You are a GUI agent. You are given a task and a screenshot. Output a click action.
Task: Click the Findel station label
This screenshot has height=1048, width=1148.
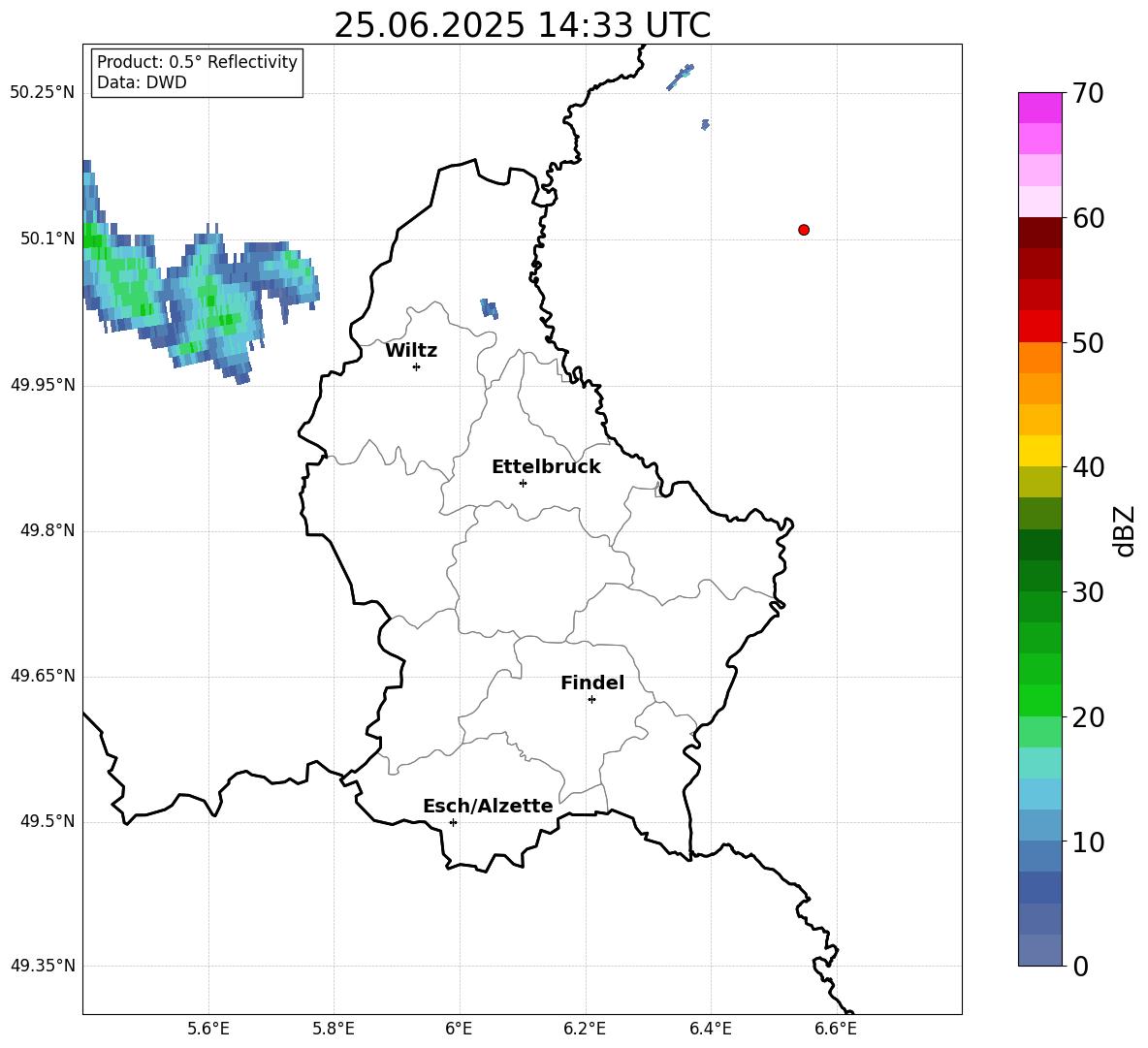click(592, 683)
